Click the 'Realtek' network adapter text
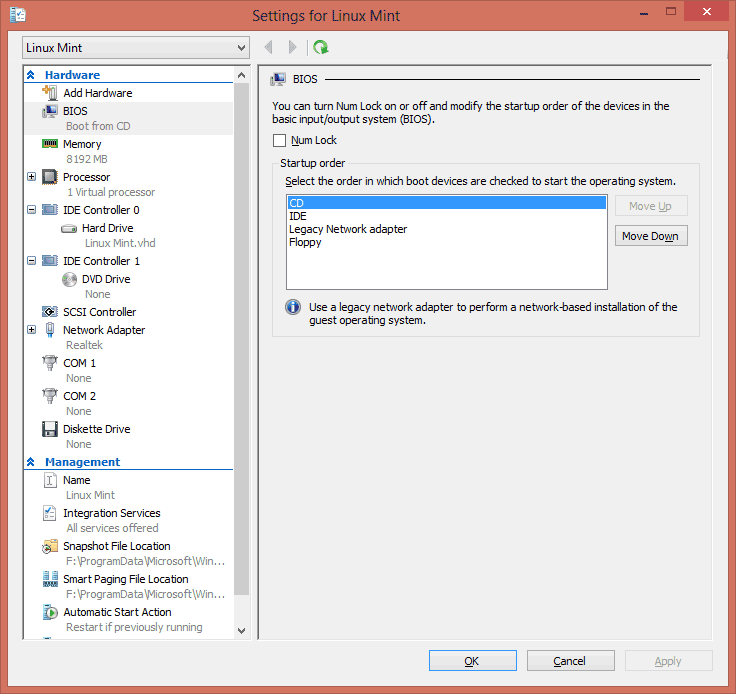Viewport: 736px width, 694px height. 84,345
